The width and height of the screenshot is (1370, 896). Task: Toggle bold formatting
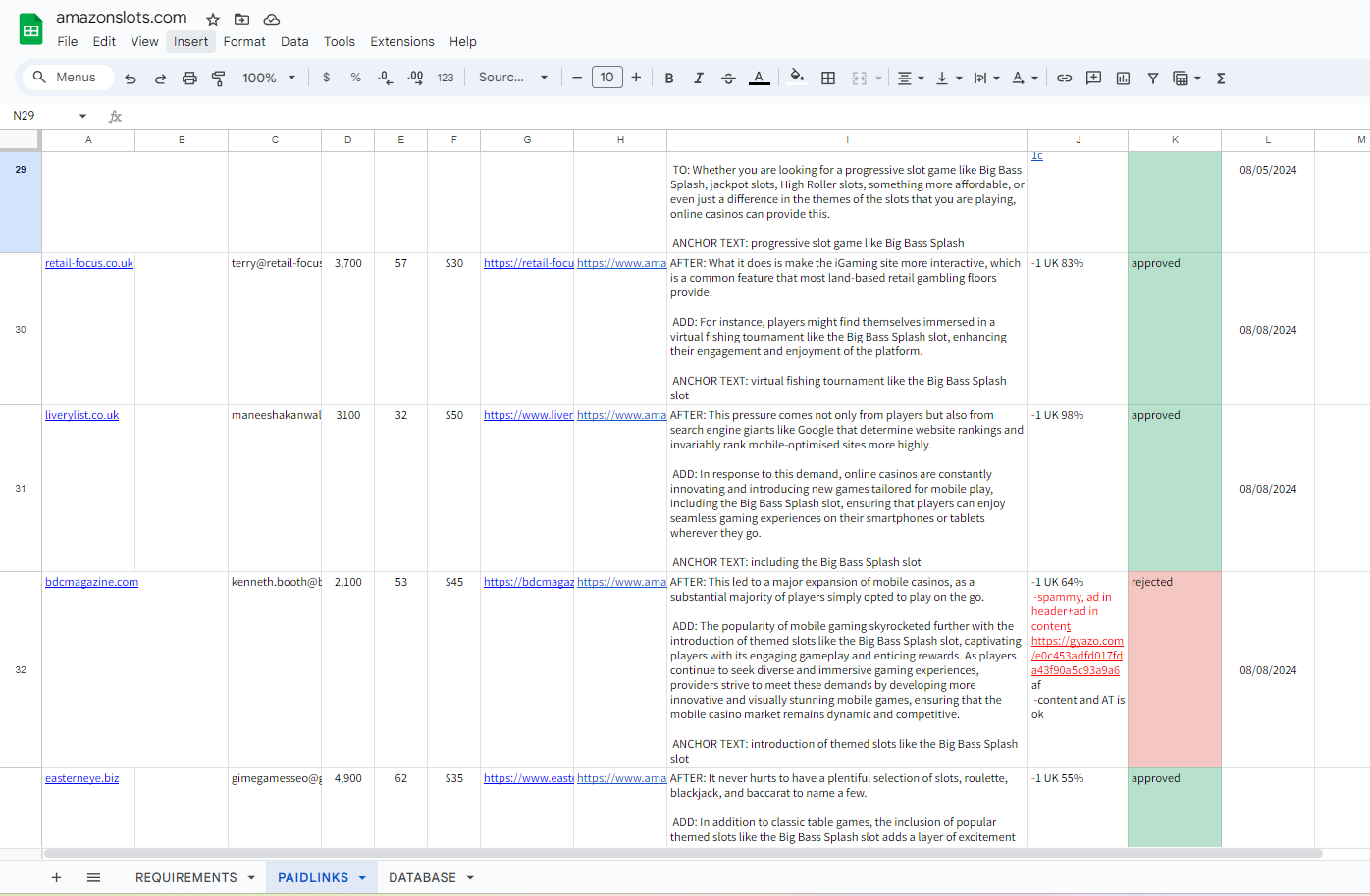coord(669,79)
